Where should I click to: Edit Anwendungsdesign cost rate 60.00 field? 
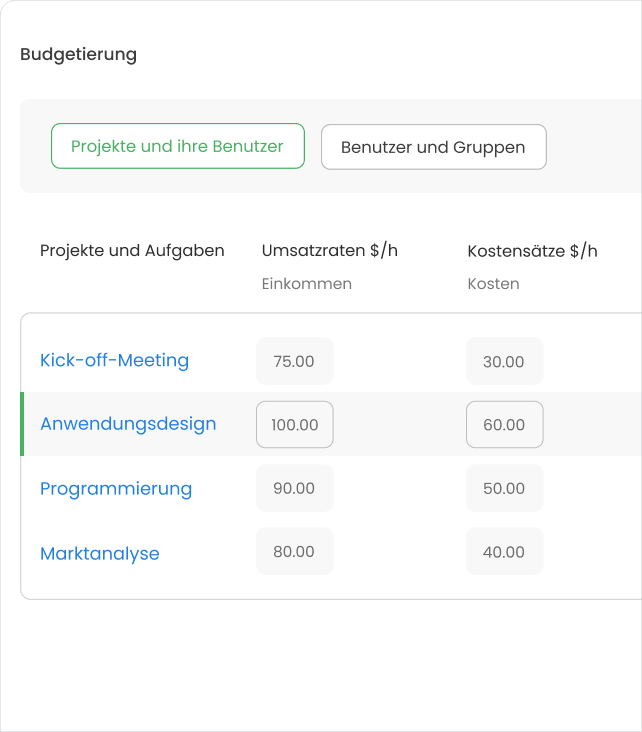coord(504,425)
